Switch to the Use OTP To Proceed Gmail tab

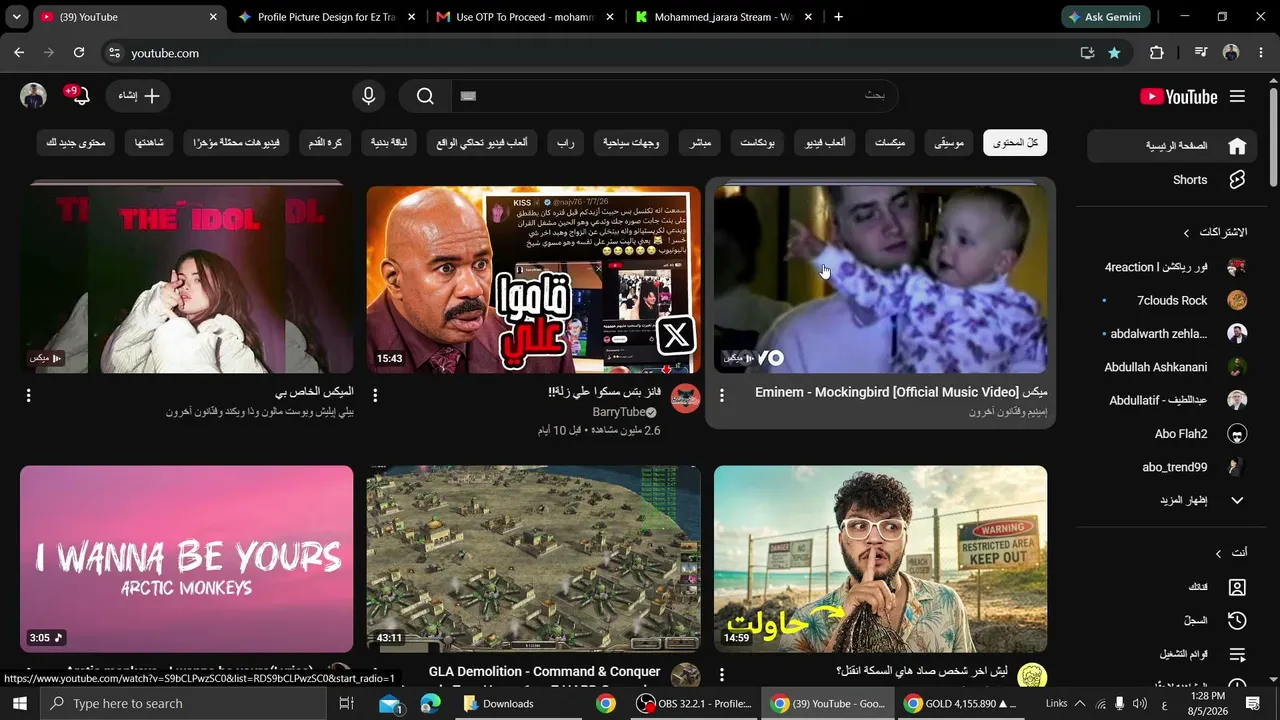tap(525, 17)
